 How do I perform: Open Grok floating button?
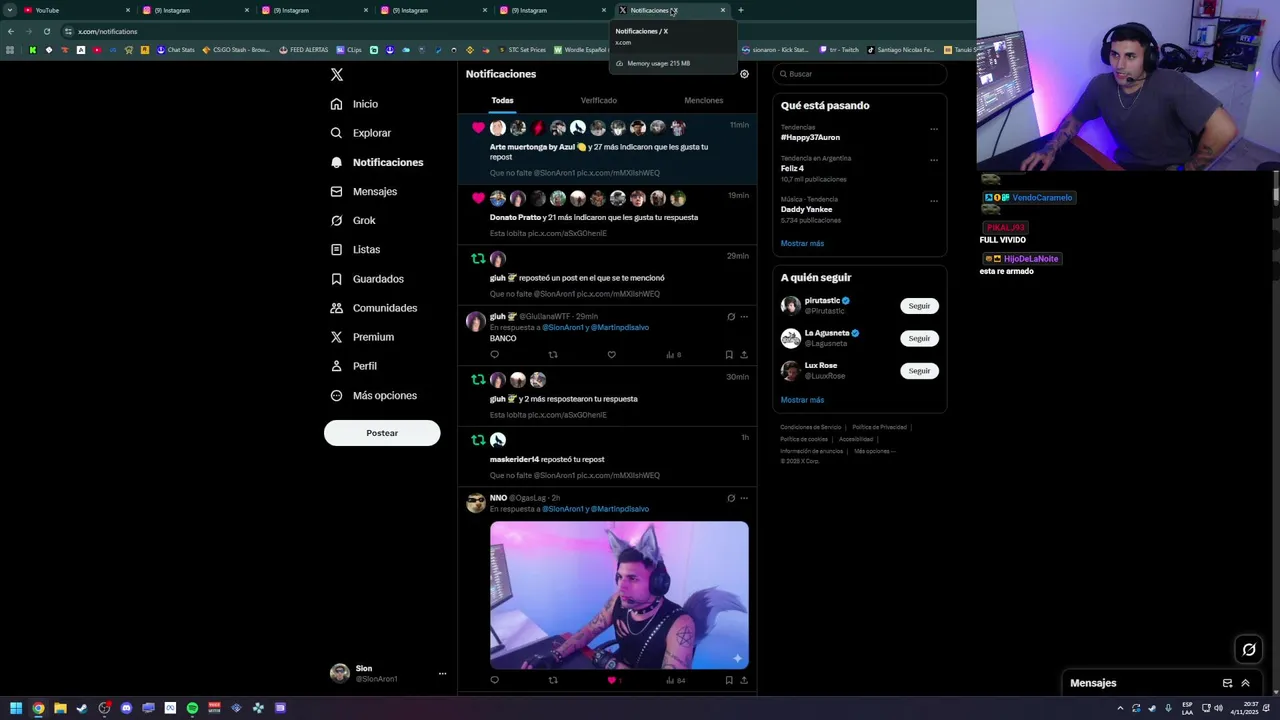point(1249,650)
